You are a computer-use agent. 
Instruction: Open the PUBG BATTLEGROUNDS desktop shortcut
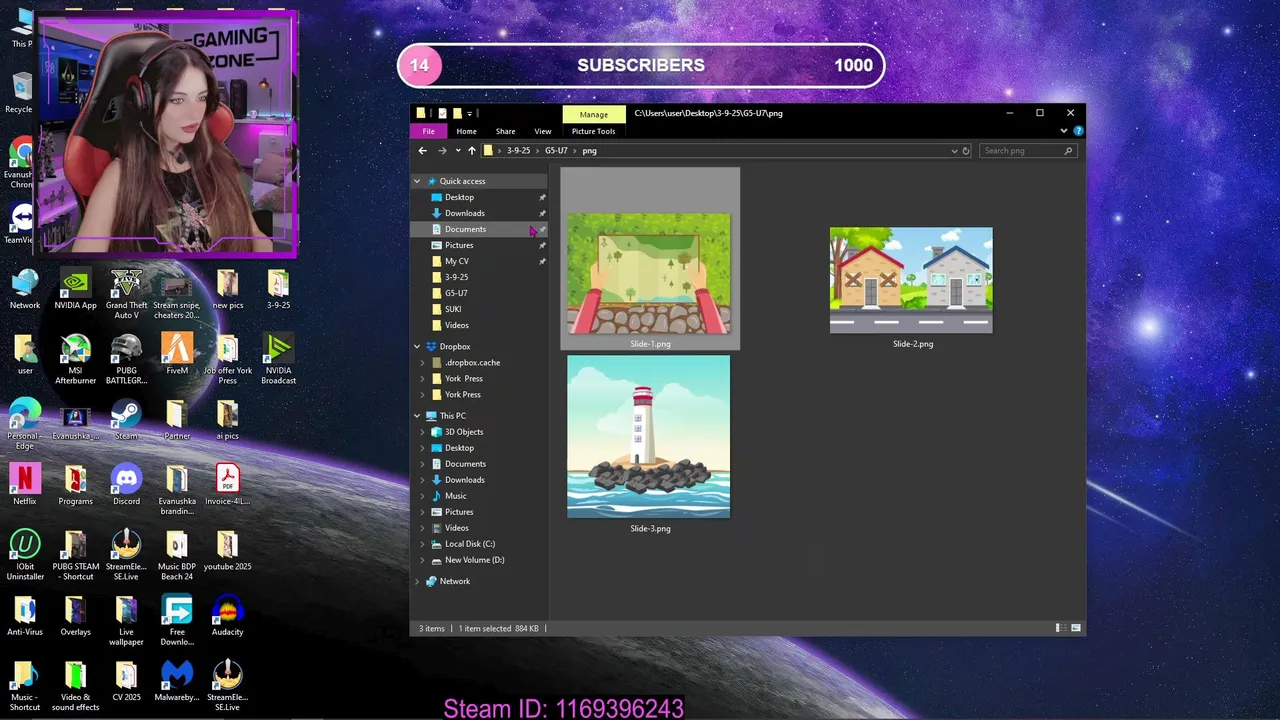click(126, 359)
